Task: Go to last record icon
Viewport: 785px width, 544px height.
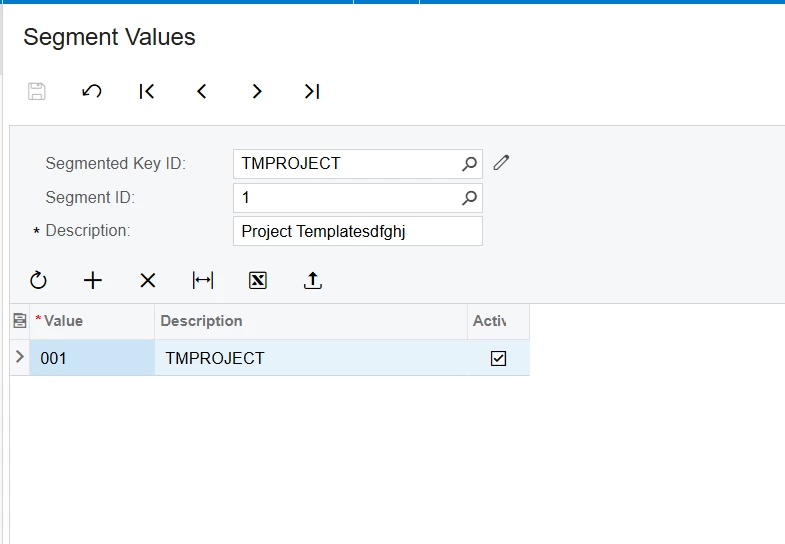Action: [312, 92]
